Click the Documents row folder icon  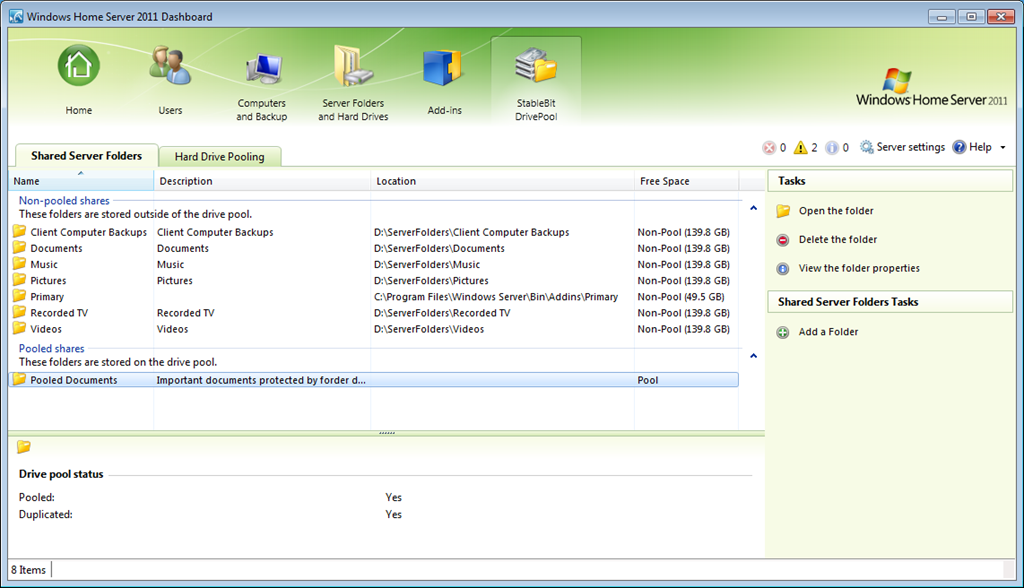[x=20, y=248]
